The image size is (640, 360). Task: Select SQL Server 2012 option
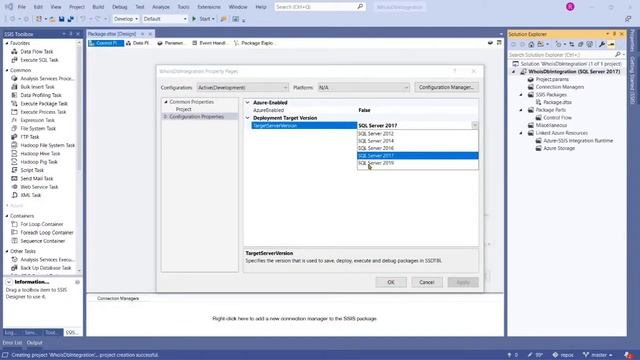tap(418, 133)
